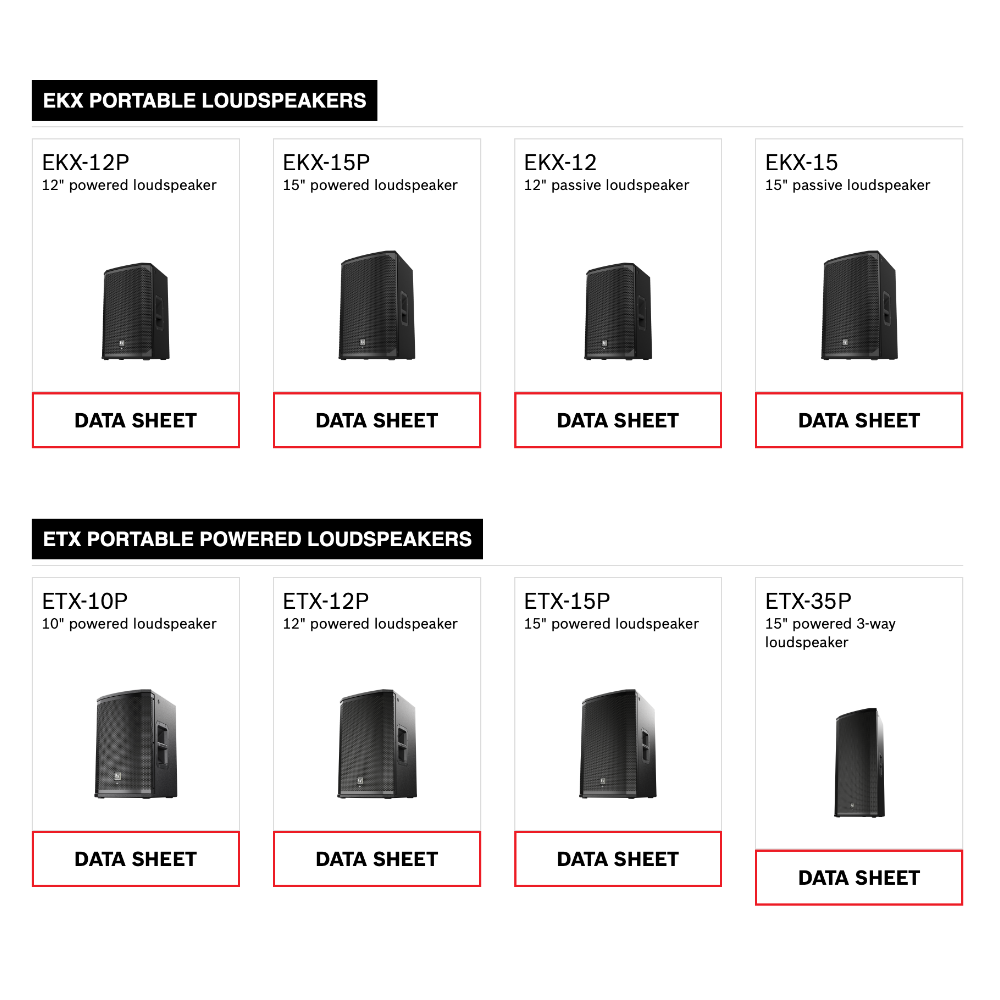Click the ETX-10P speaker image
The image size is (1000, 1000).
click(x=136, y=744)
